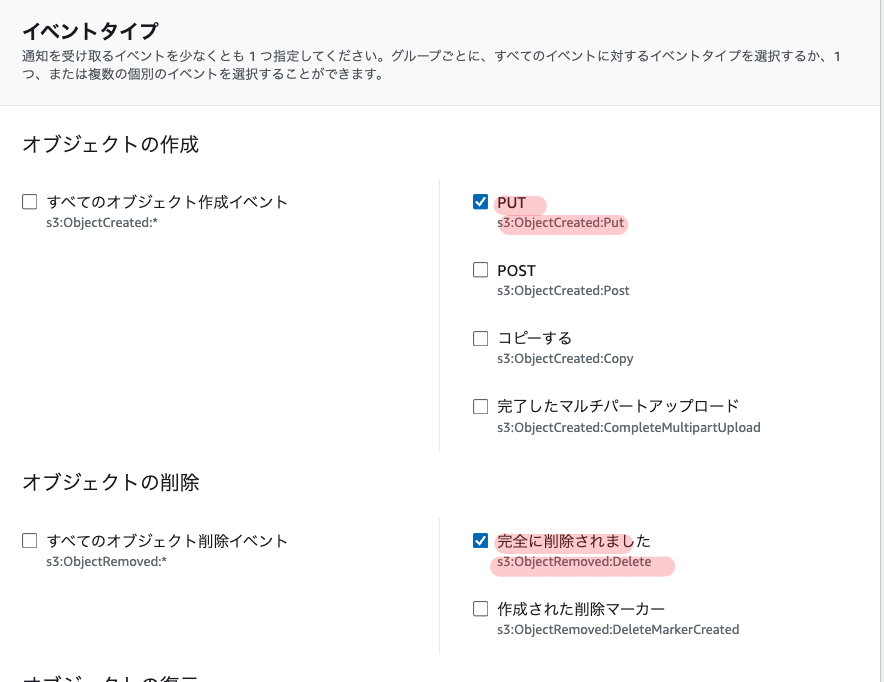This screenshot has height=682, width=884.
Task: Tick the コピーする checkbox
Action: click(x=480, y=338)
